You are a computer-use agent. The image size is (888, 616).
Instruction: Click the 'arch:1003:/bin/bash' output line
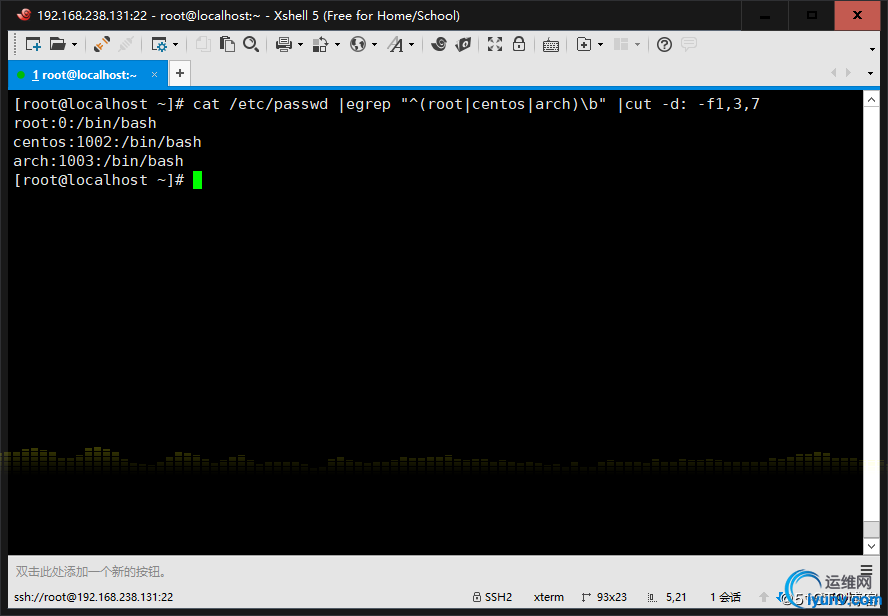point(99,161)
